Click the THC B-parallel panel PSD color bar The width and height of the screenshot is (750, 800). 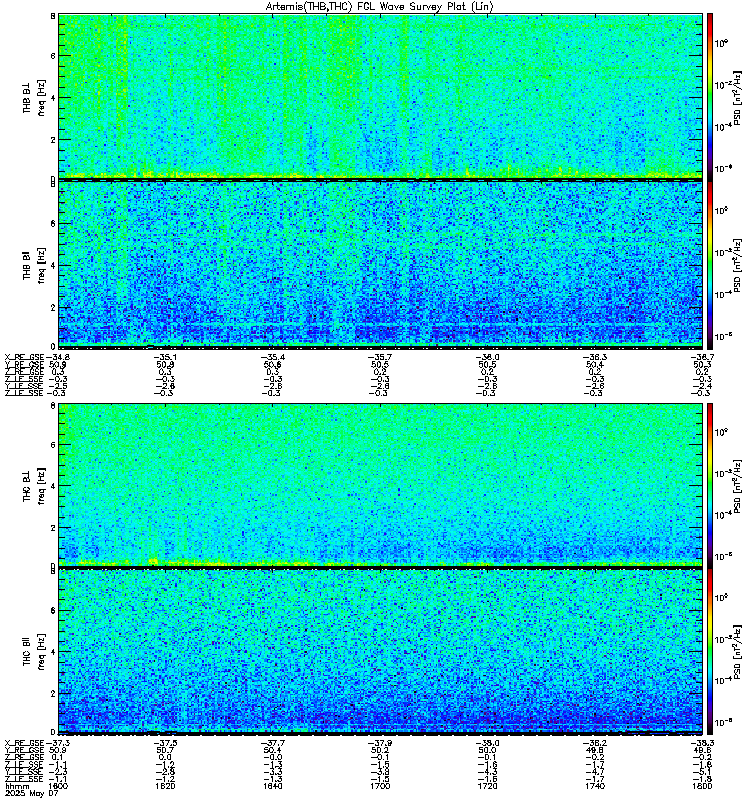click(x=710, y=651)
